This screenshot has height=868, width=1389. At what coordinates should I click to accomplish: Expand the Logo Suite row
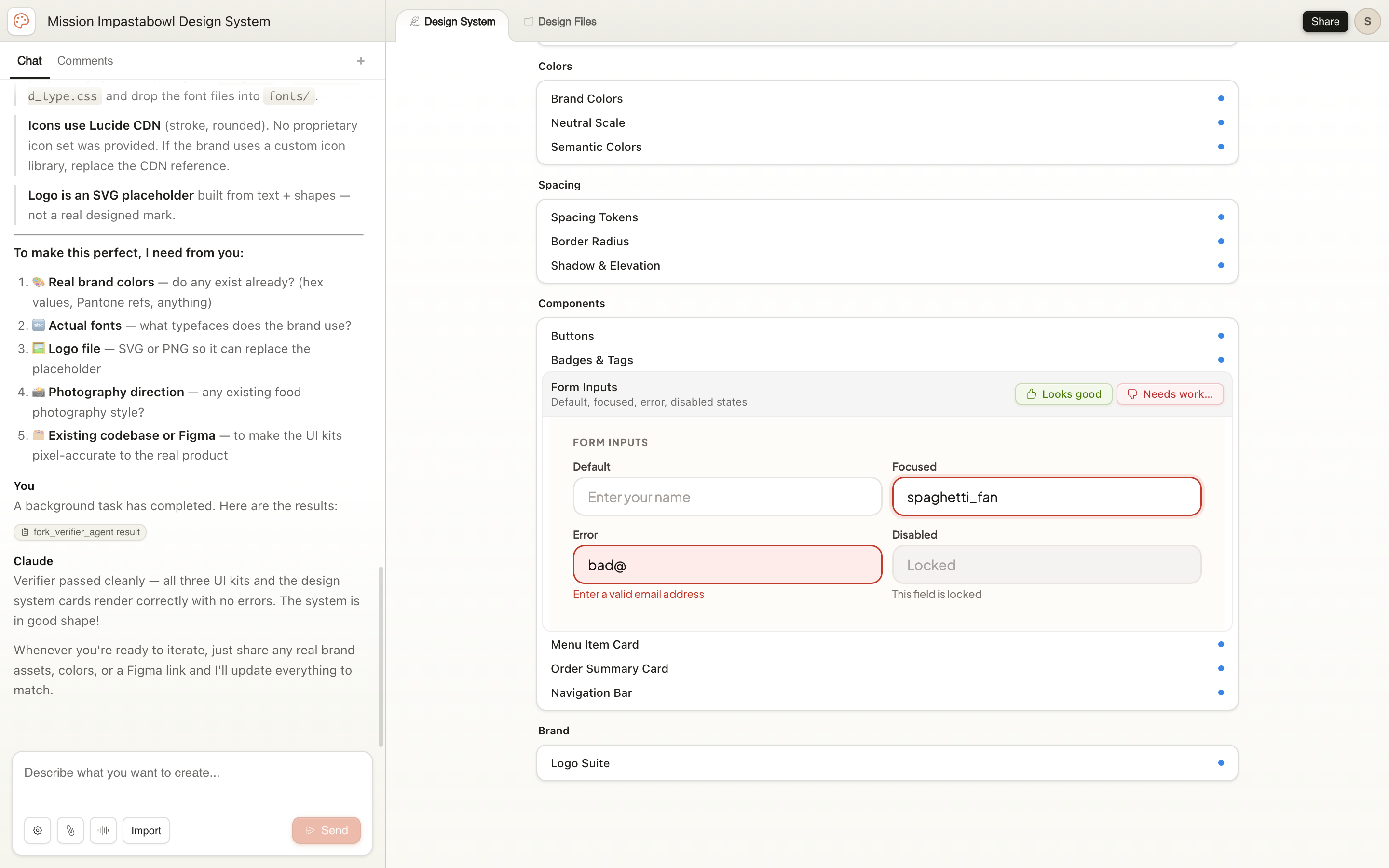(x=887, y=763)
